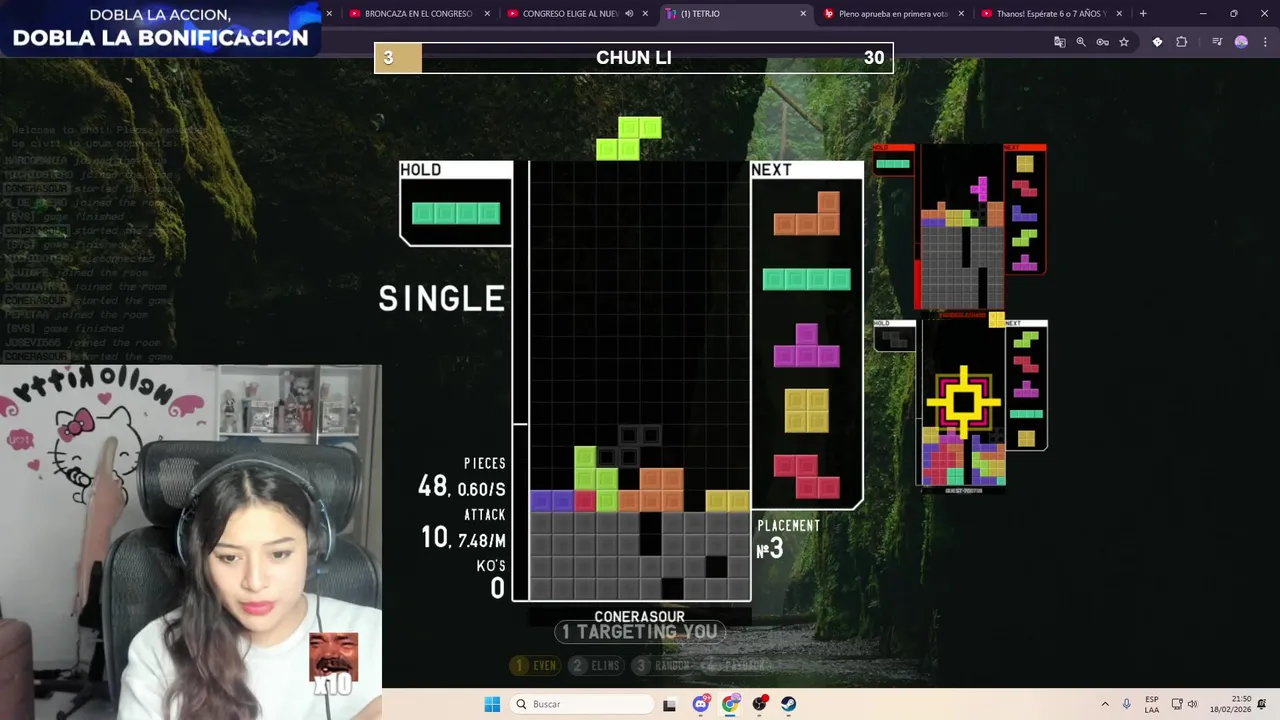The width and height of the screenshot is (1280, 720).
Task: Bookmark this page with the star icon
Action: coord(1124,42)
